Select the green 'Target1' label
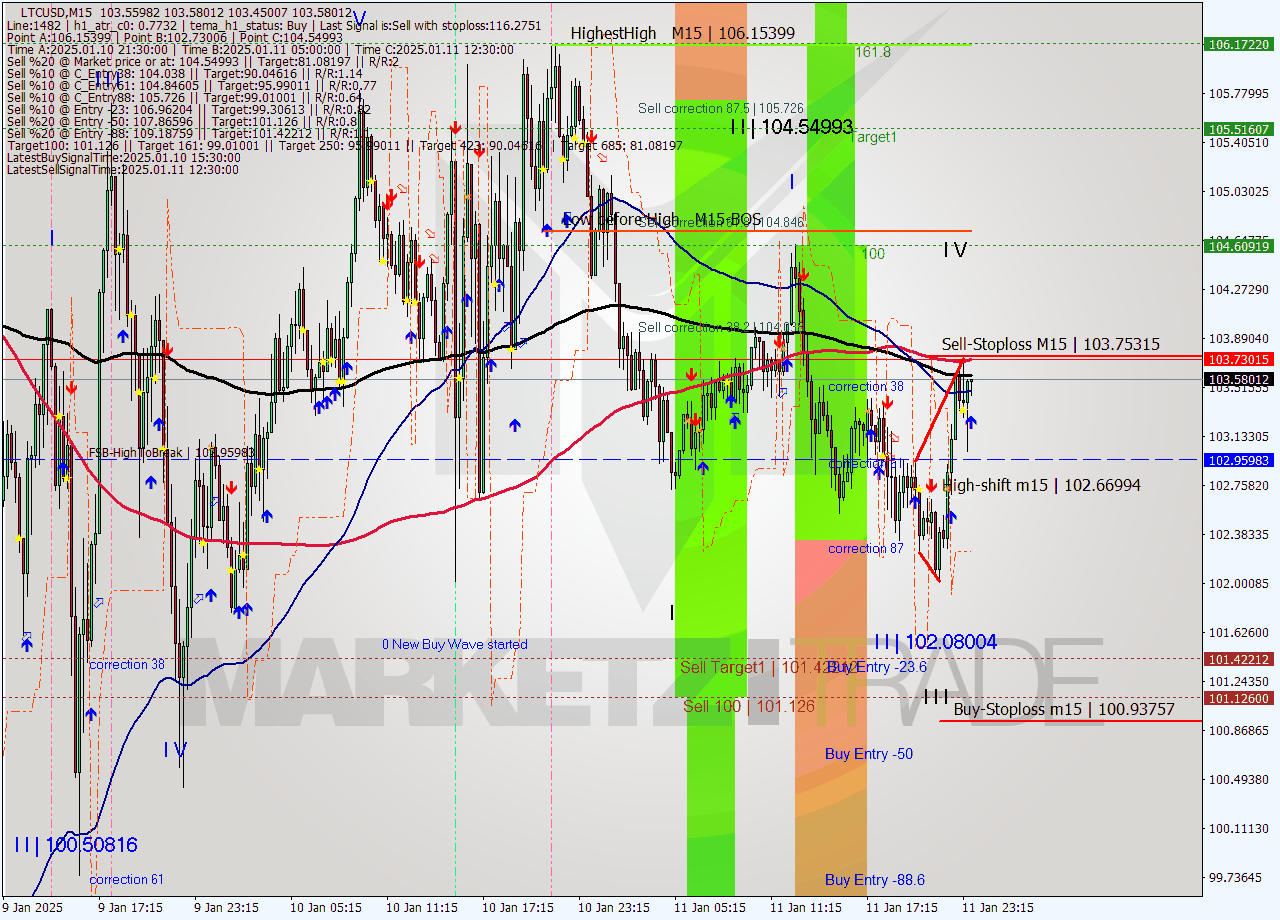The height and width of the screenshot is (920, 1280). 873,137
